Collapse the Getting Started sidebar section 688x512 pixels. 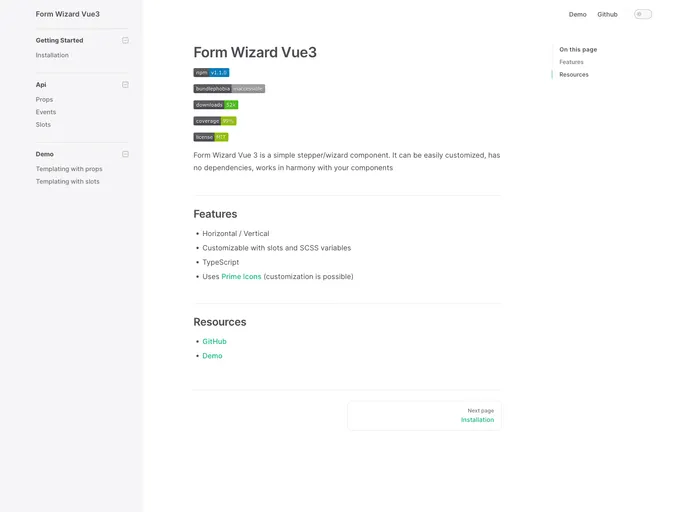tap(125, 41)
